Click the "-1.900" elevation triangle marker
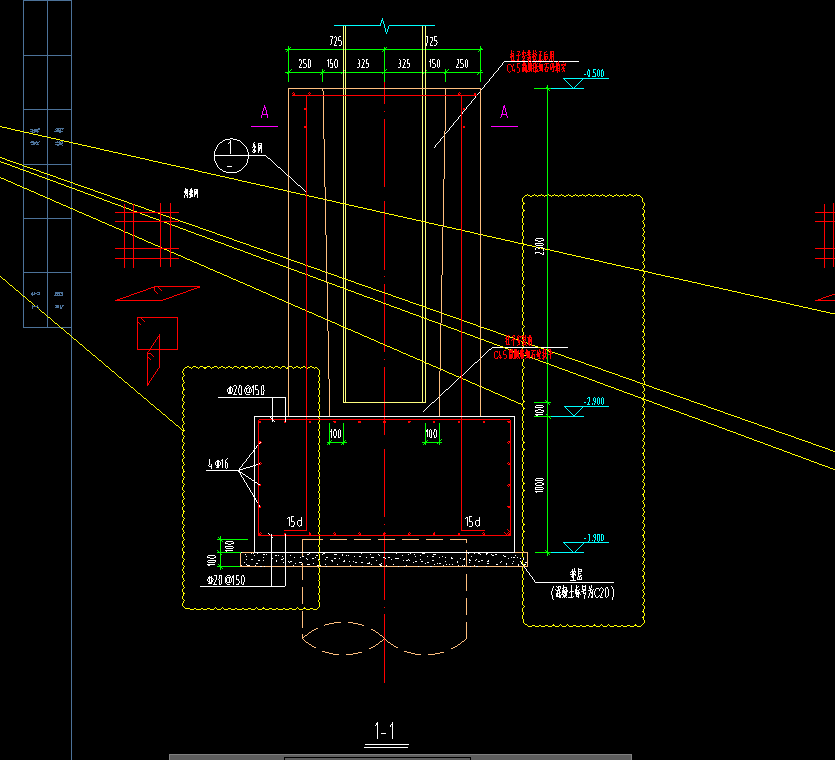This screenshot has height=760, width=835. [574, 547]
